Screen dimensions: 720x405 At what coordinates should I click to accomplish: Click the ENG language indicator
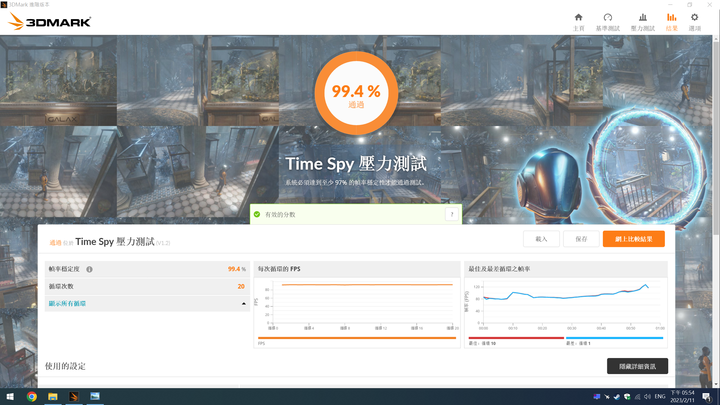click(x=660, y=397)
